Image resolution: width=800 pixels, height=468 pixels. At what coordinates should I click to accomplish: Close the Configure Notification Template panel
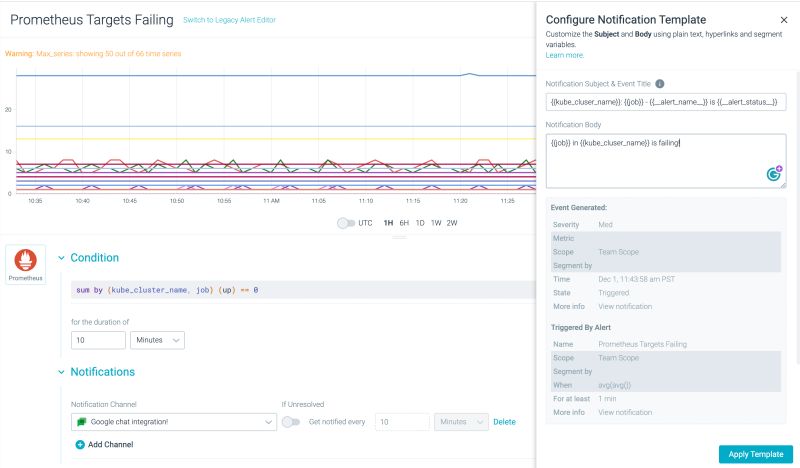pyautogui.click(x=784, y=20)
